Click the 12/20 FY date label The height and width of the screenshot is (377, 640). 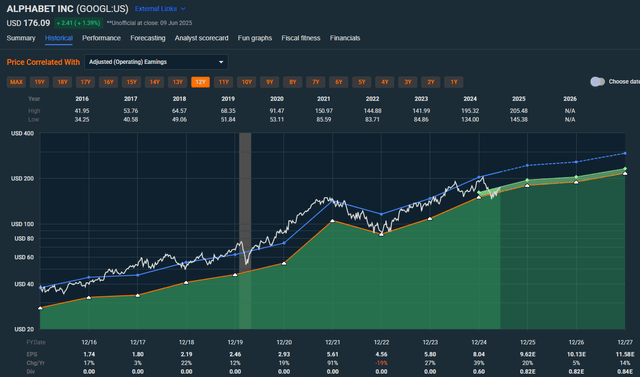click(x=284, y=343)
